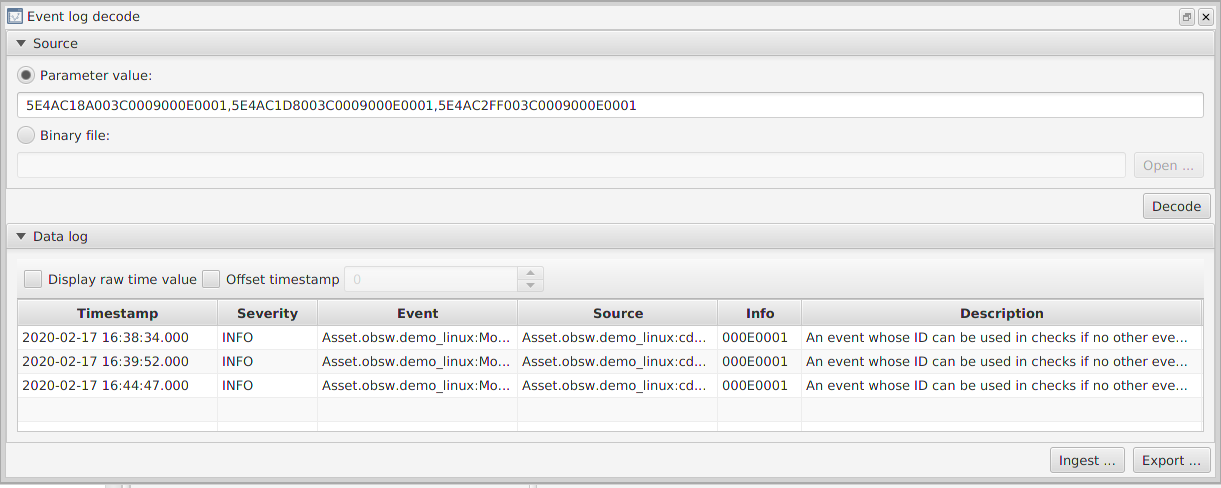Image resolution: width=1221 pixels, height=488 pixels.
Task: Click Event cell in the 16:39:52 row
Action: pos(417,361)
